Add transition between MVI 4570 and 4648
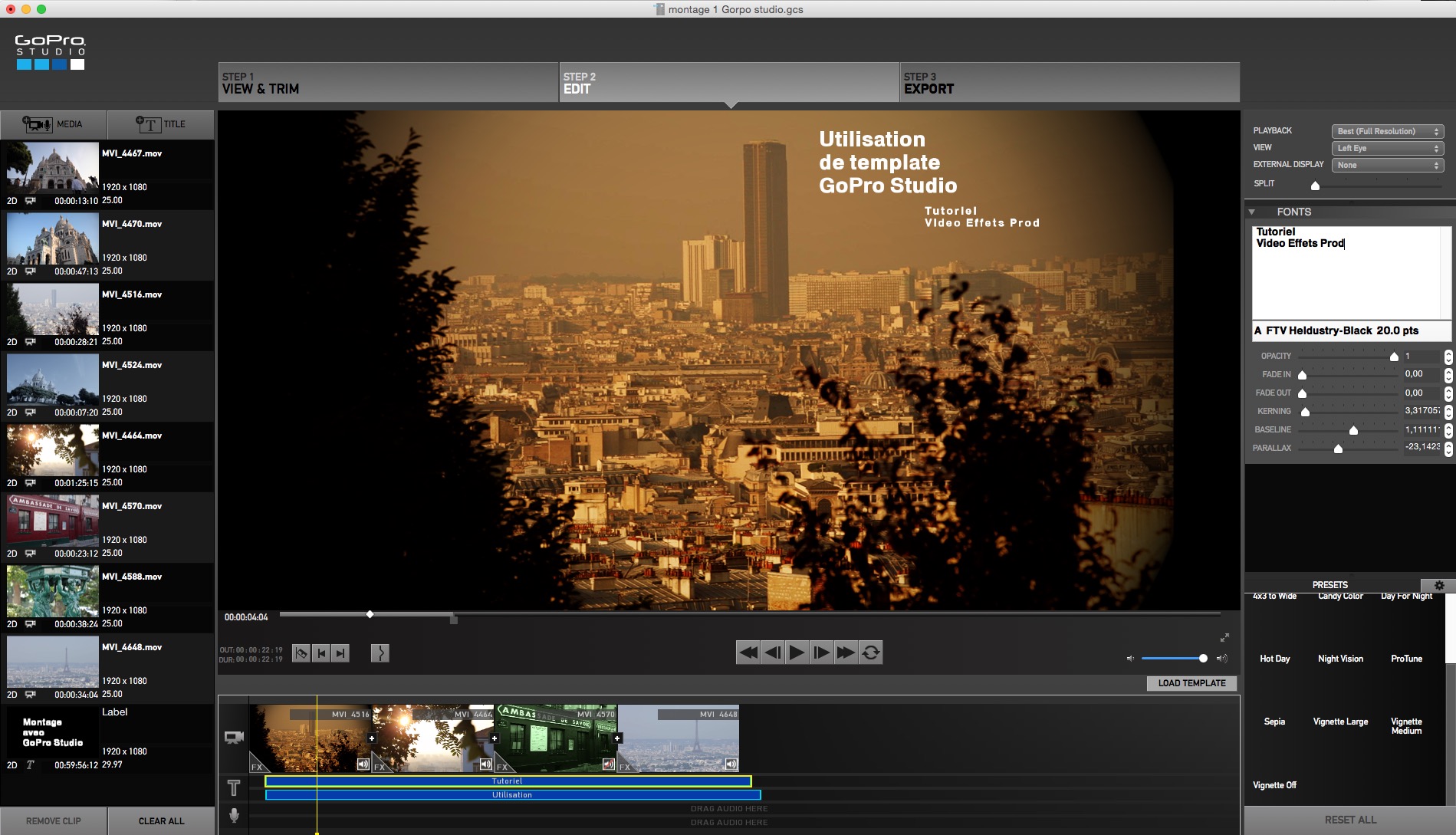Image resolution: width=1456 pixels, height=835 pixels. click(x=617, y=738)
